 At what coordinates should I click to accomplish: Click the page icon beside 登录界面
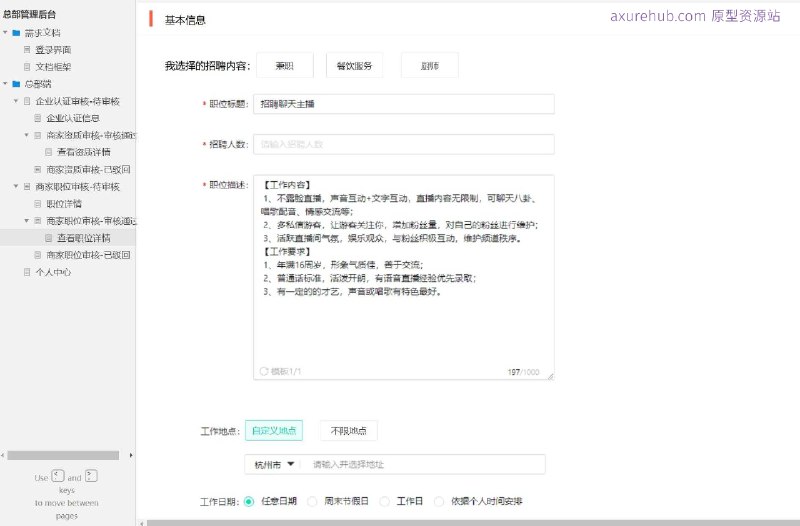point(27,49)
